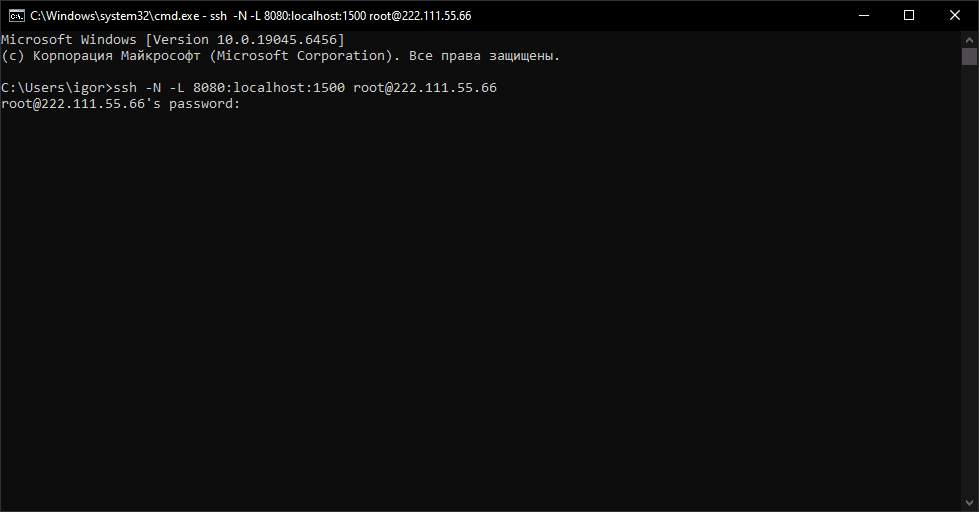Image resolution: width=979 pixels, height=512 pixels.
Task: Click root@222.111.55.66 in the typed command
Action: 424,88
